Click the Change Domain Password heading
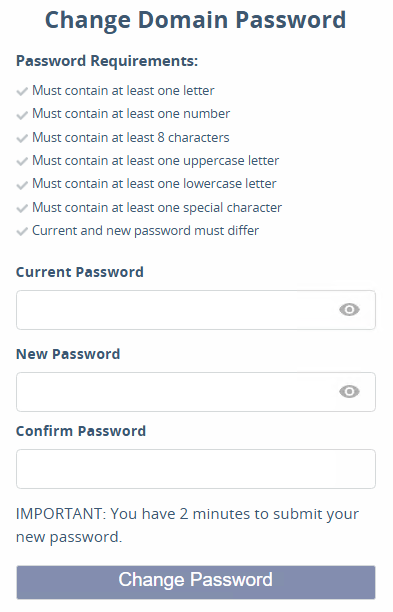This screenshot has width=393, height=612. tap(196, 20)
